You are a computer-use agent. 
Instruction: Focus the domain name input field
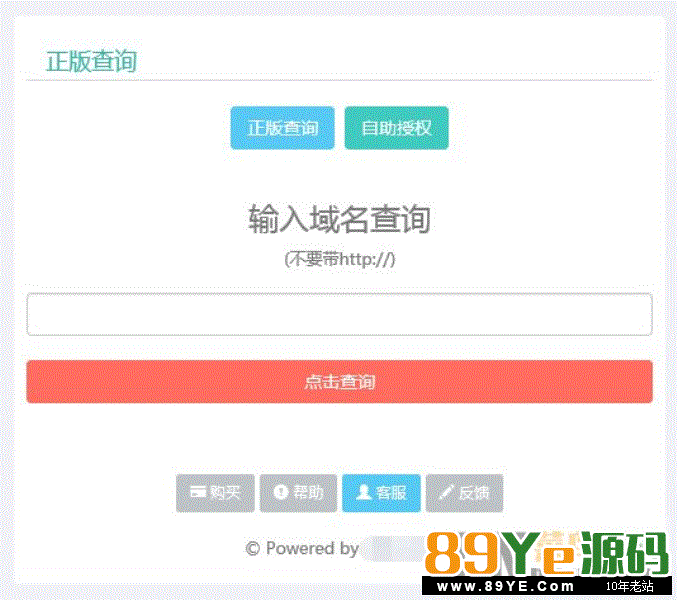click(x=339, y=314)
